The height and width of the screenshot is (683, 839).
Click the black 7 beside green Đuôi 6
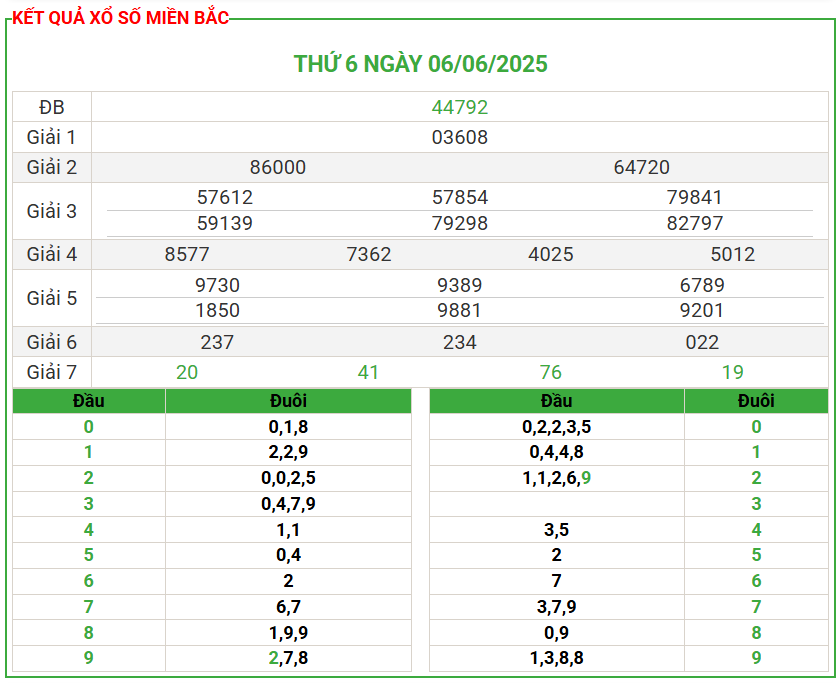(x=556, y=581)
